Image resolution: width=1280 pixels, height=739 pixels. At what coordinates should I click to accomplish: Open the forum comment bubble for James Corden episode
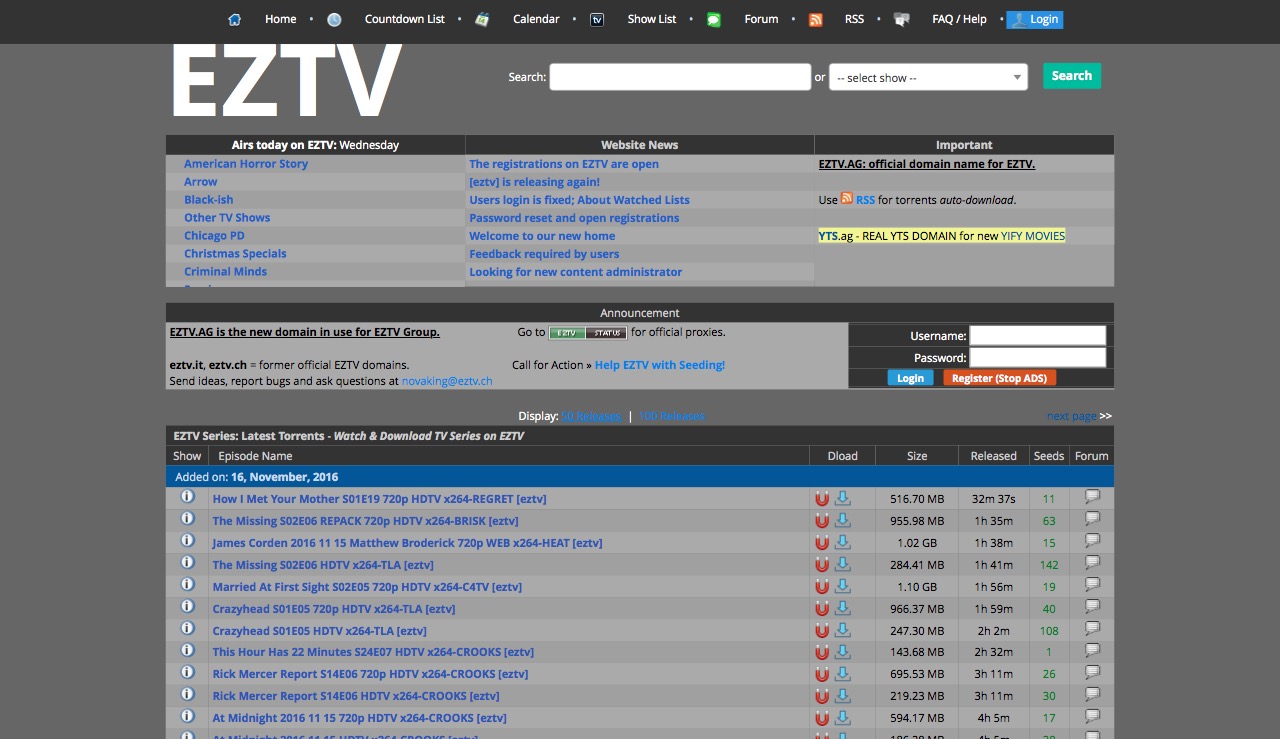[x=1091, y=542]
